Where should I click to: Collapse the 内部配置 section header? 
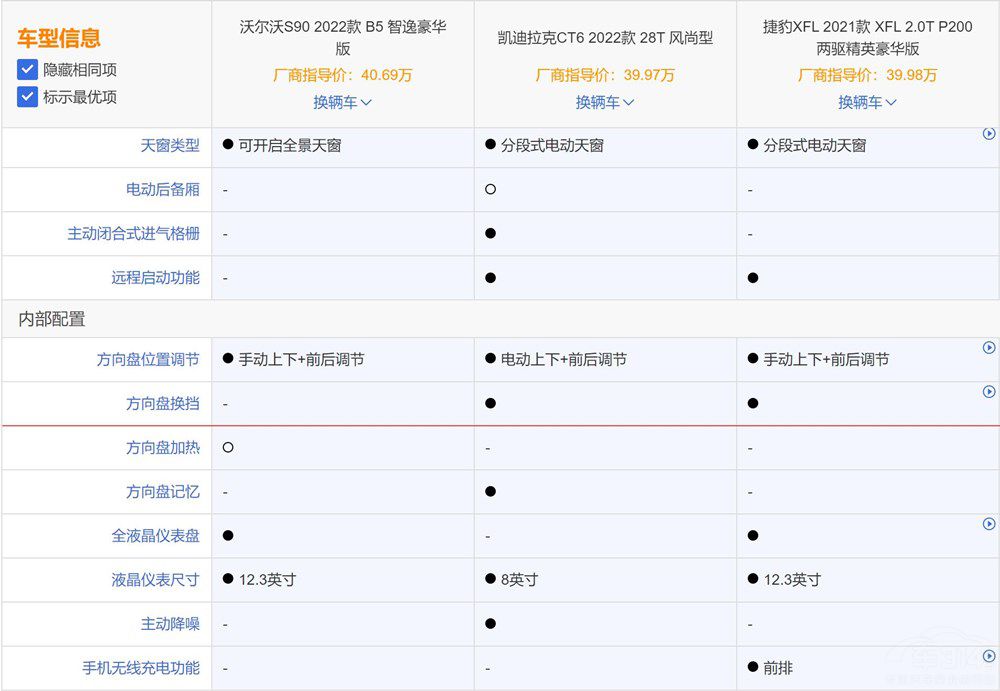50,320
